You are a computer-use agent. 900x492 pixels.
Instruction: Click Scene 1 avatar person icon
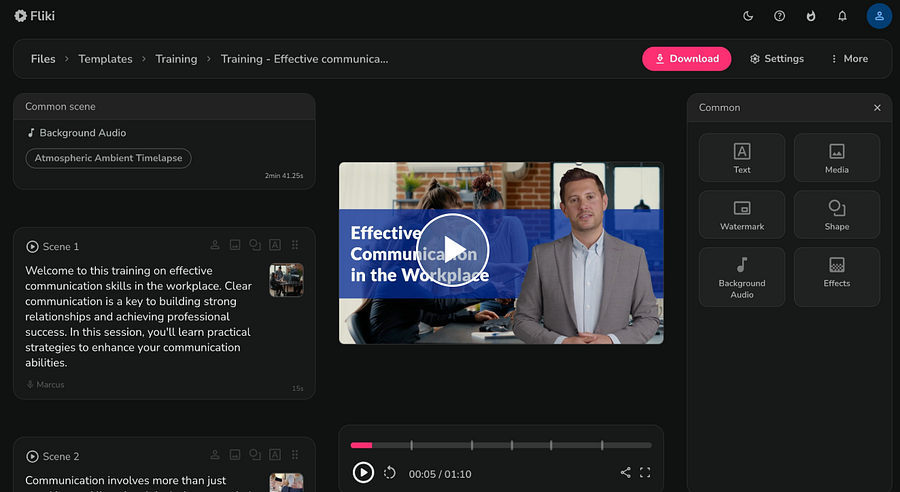[x=215, y=245]
